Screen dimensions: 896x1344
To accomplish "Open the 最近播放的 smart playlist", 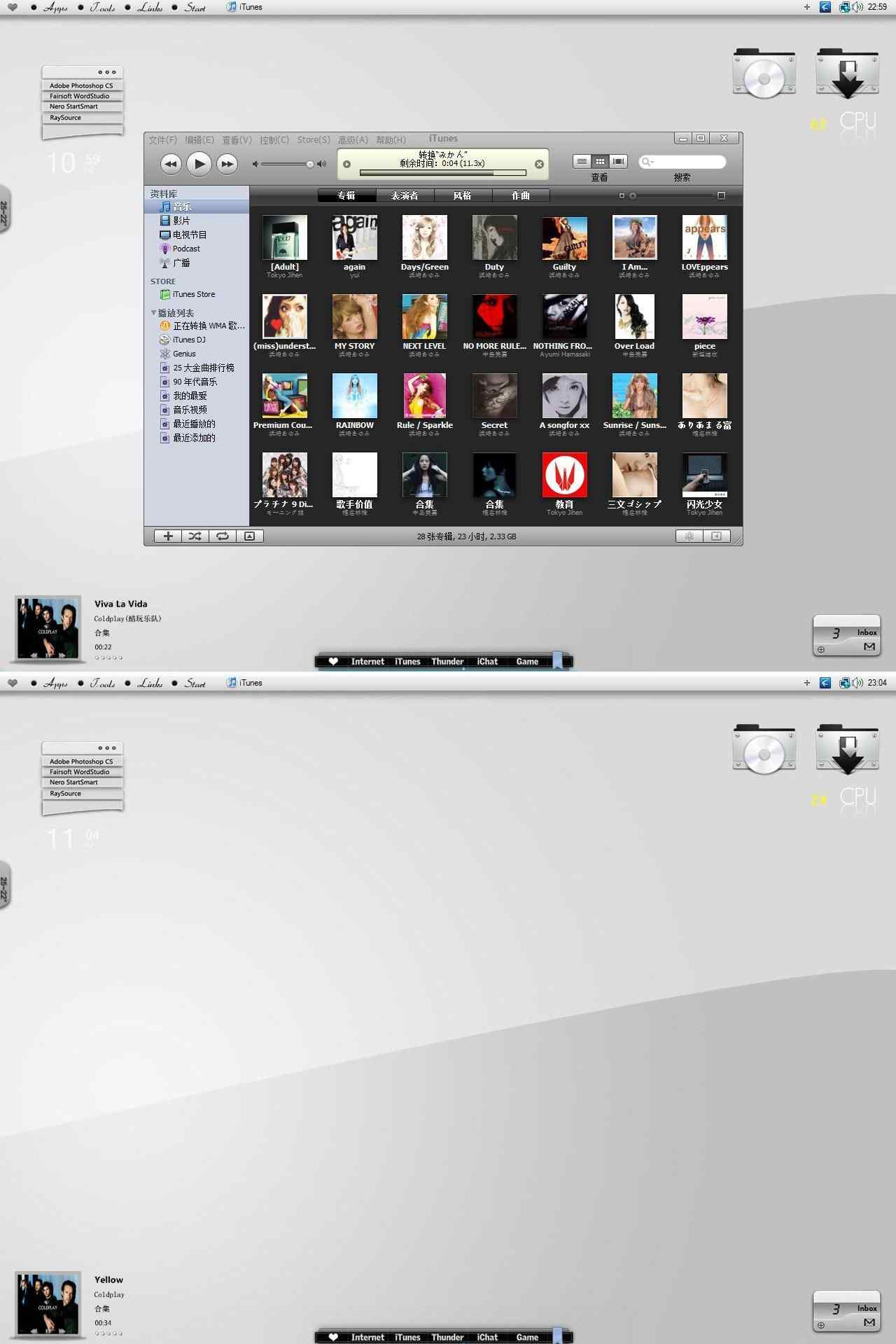I will [x=197, y=424].
